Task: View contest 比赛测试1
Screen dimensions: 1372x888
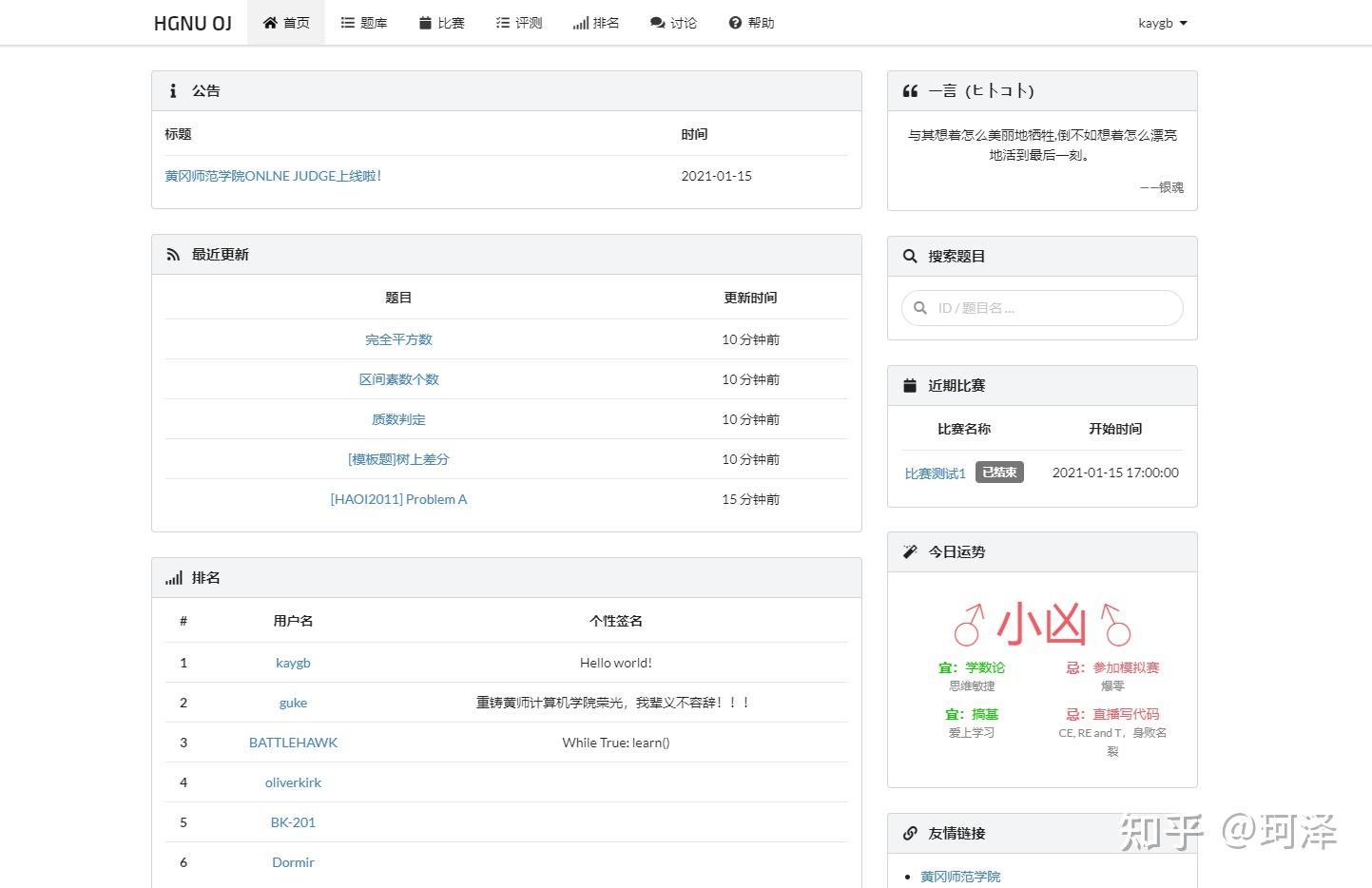Action: click(x=935, y=473)
